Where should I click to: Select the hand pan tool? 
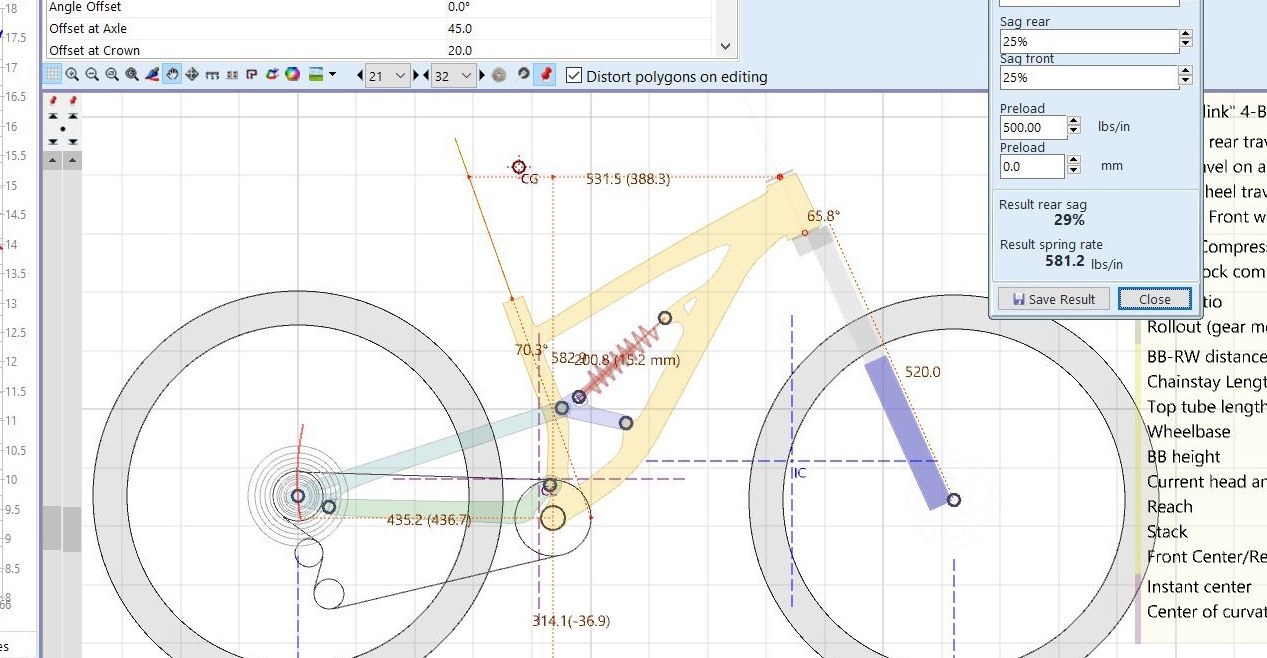pyautogui.click(x=172, y=75)
